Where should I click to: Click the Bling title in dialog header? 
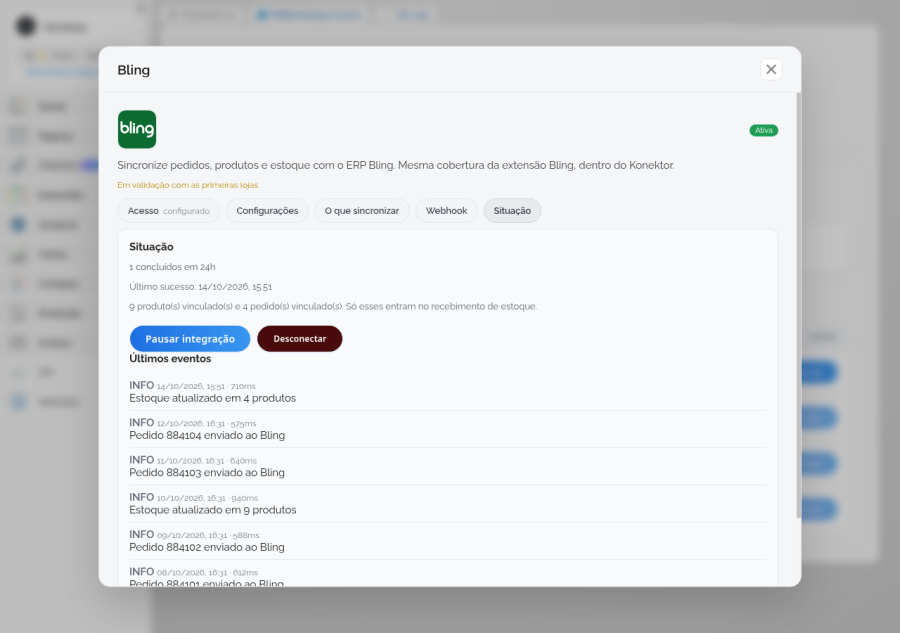(134, 70)
